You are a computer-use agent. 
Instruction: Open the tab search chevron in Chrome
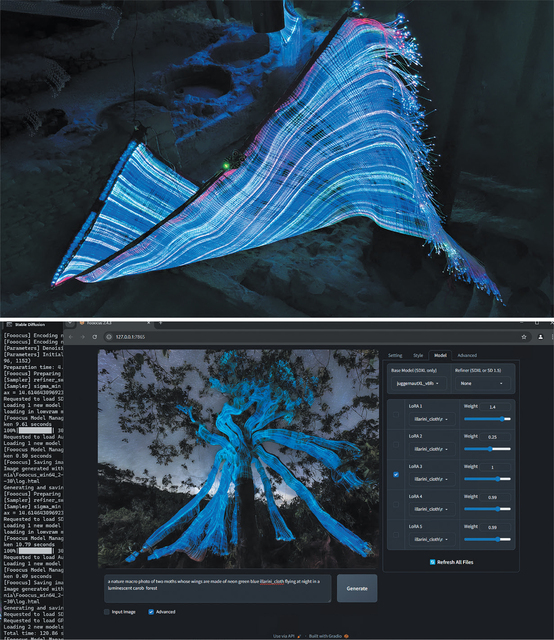(x=70, y=323)
